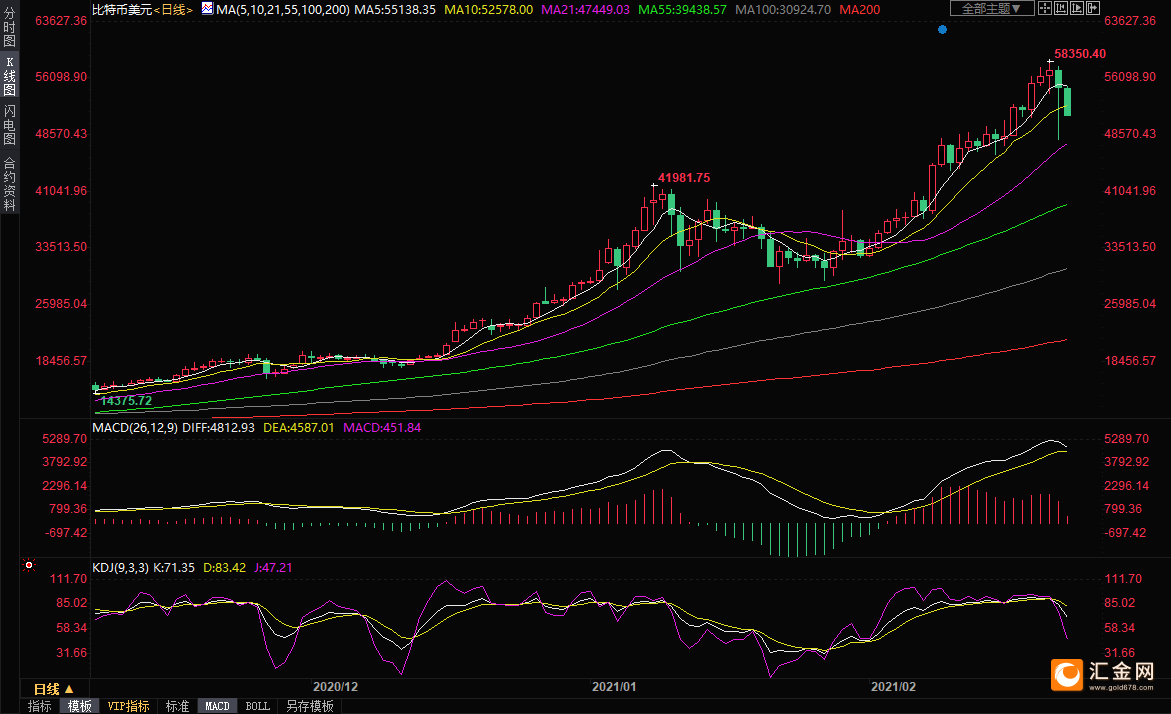1171x714 pixels.
Task: Select the K线图 sidebar tab
Action: coord(10,76)
